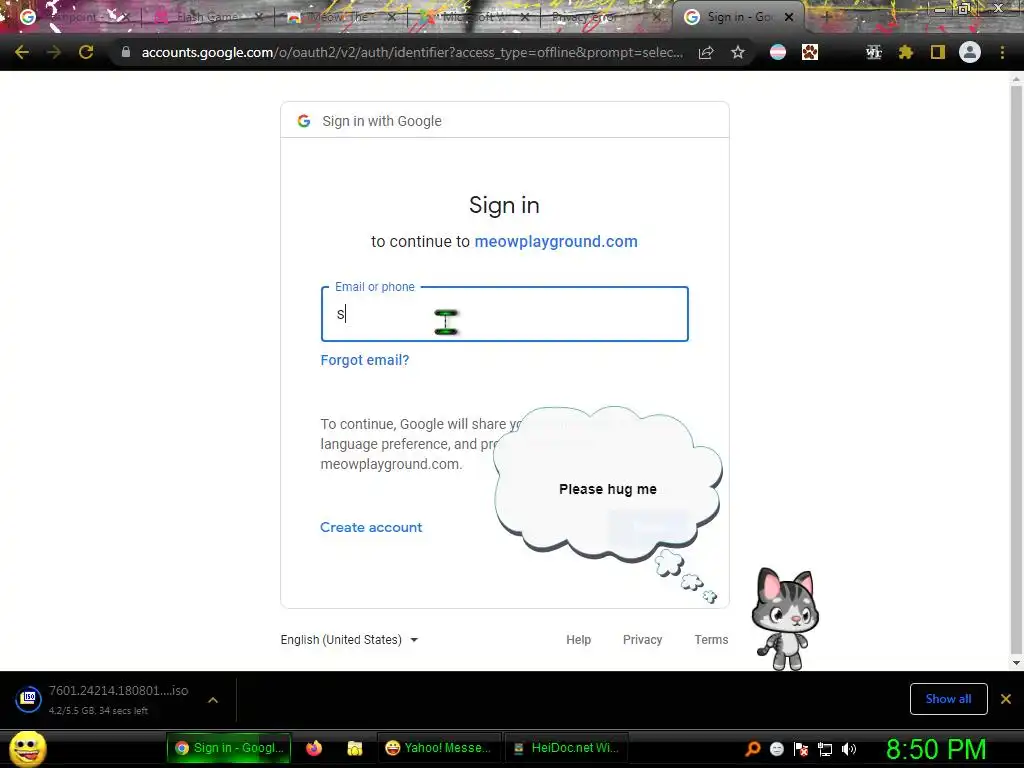The height and width of the screenshot is (768, 1024).
Task: Click the cat desktop pet
Action: (x=785, y=618)
